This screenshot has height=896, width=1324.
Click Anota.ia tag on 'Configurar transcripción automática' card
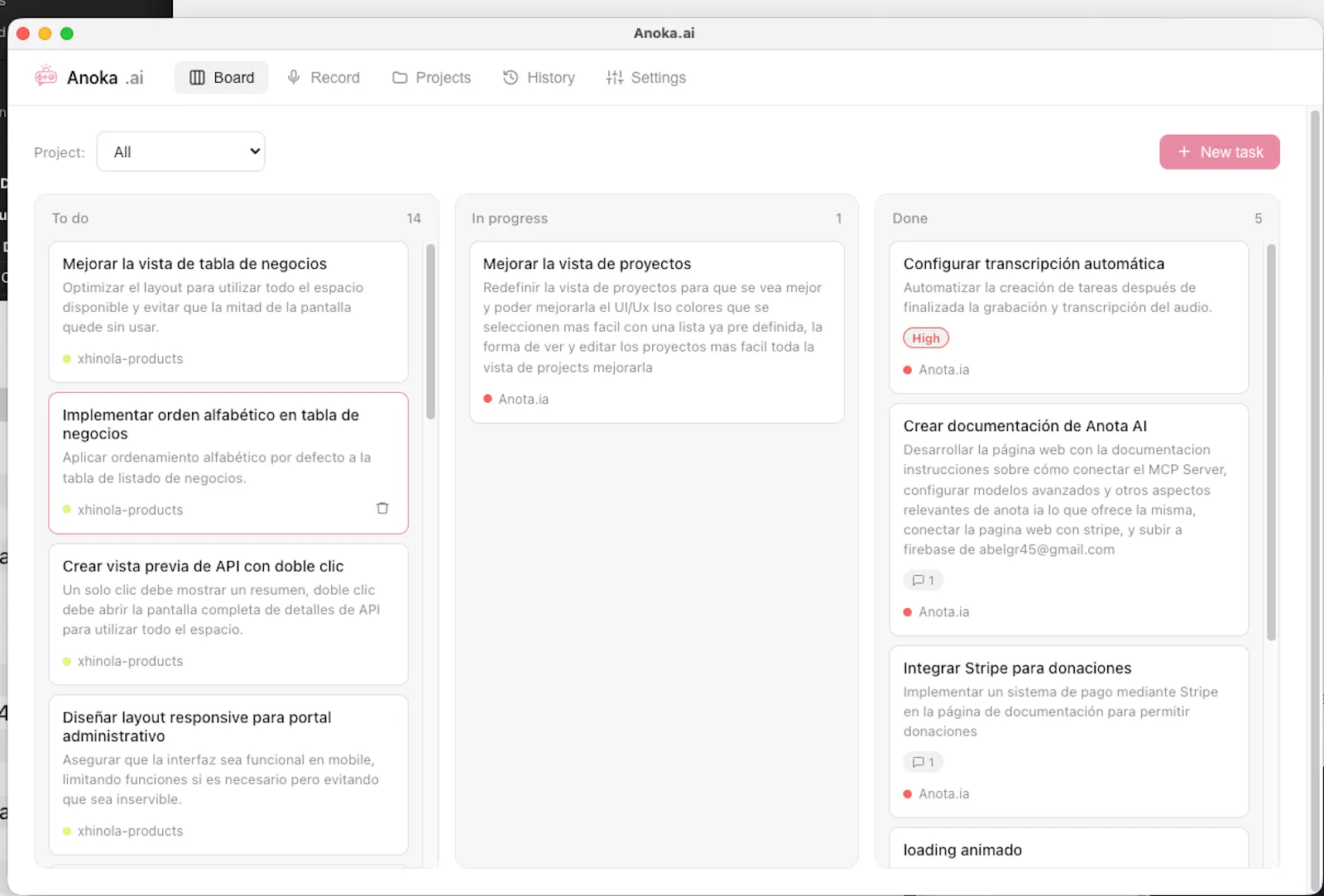tap(937, 370)
